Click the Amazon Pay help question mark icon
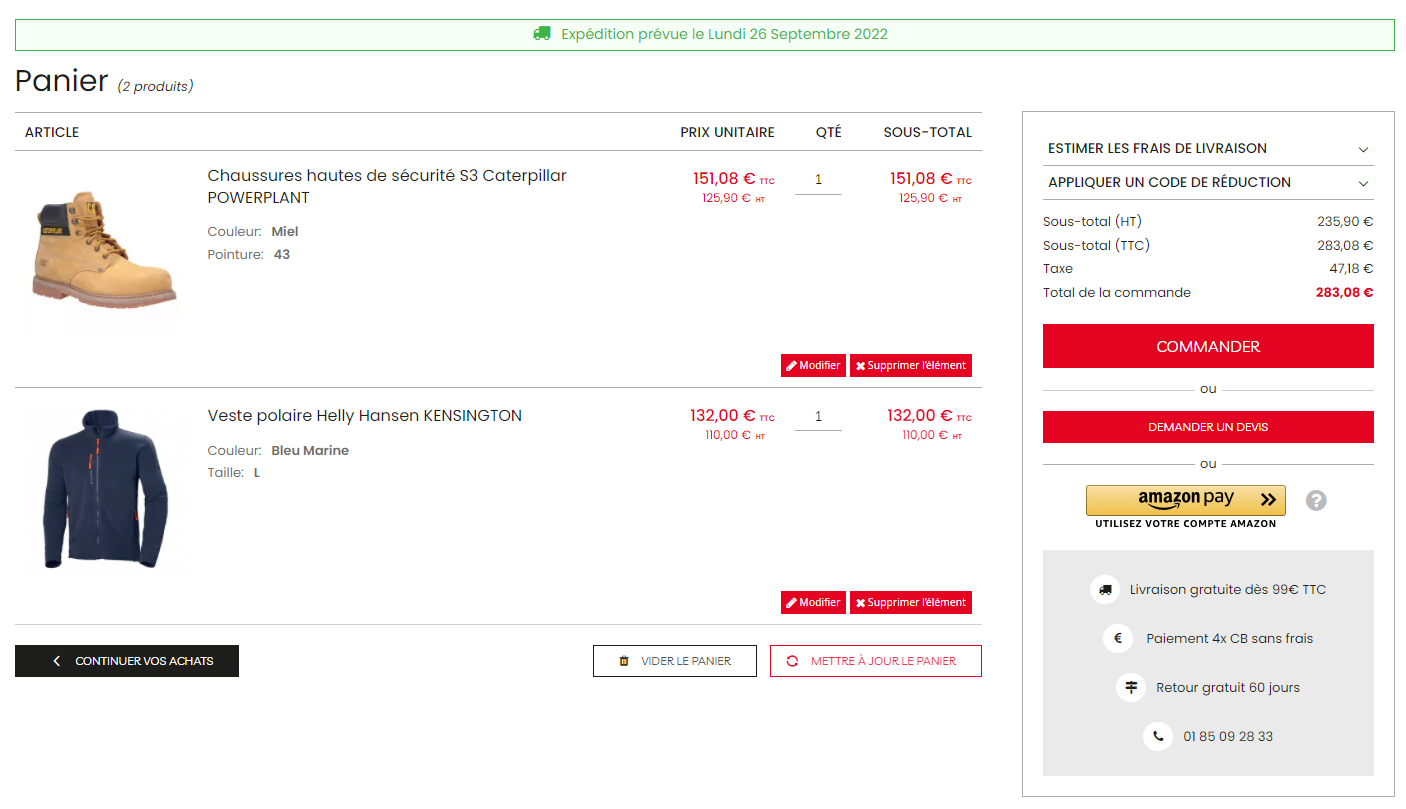The height and width of the screenshot is (809, 1406). coord(1316,500)
